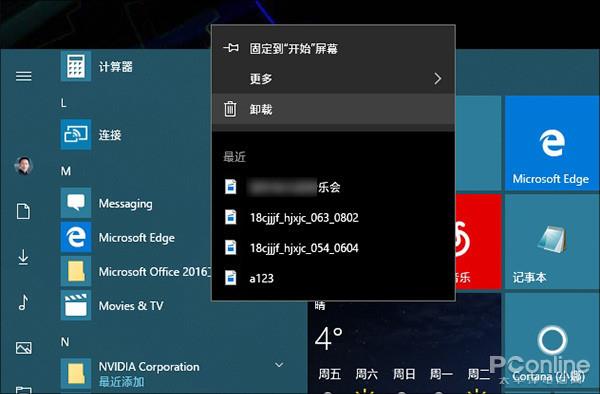The height and width of the screenshot is (394, 600).
Task: Expand the 更多 submenu arrow
Action: point(438,79)
